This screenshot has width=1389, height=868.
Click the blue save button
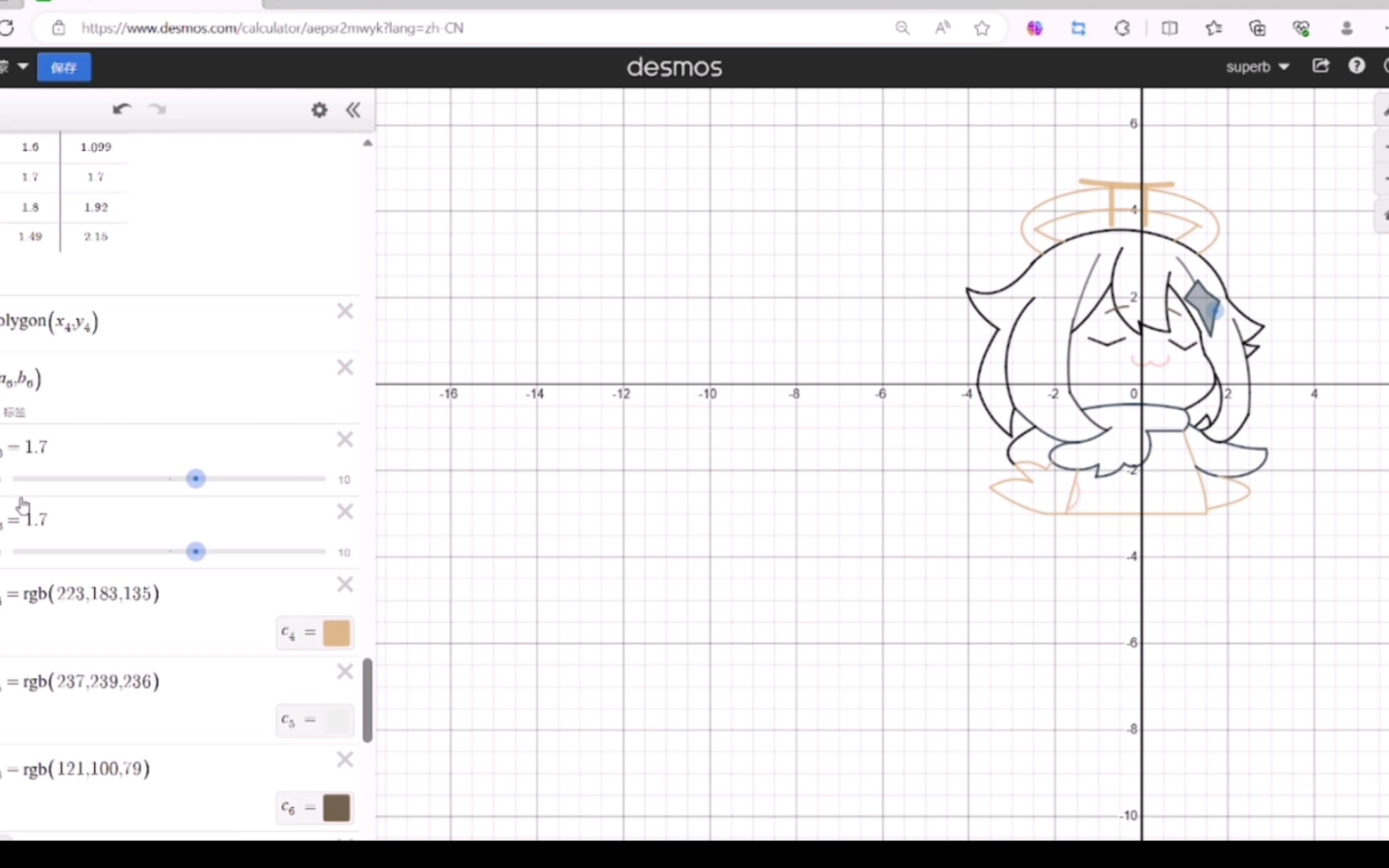pos(64,68)
